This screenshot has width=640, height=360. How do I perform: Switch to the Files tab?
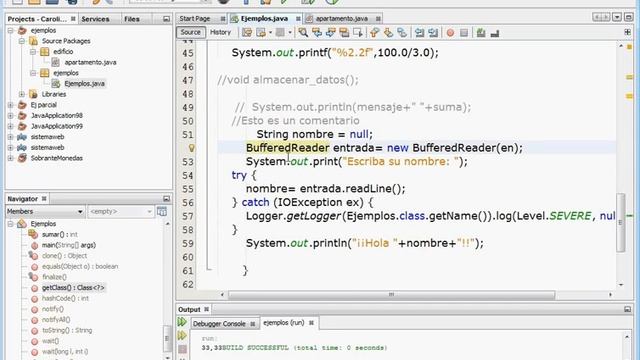(131, 19)
